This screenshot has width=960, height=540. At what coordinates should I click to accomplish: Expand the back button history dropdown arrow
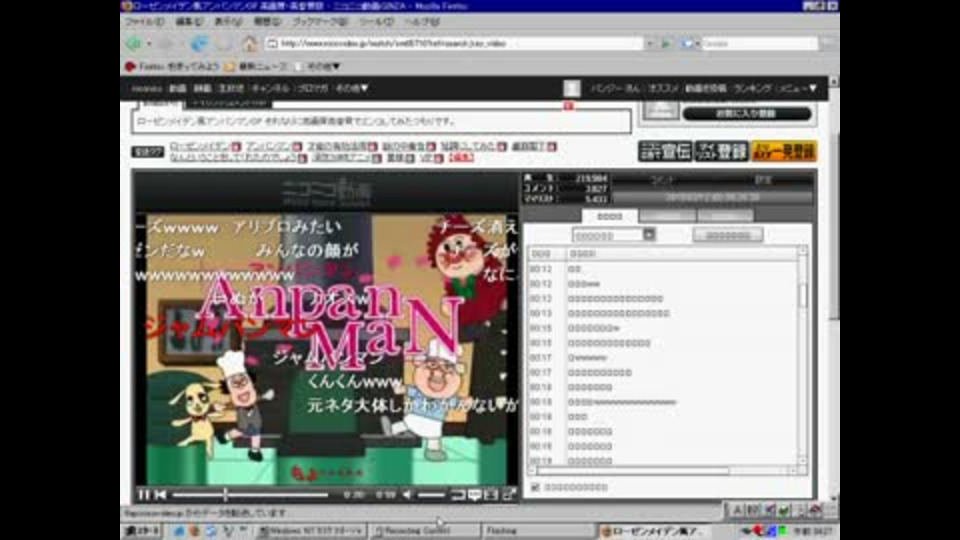click(149, 44)
